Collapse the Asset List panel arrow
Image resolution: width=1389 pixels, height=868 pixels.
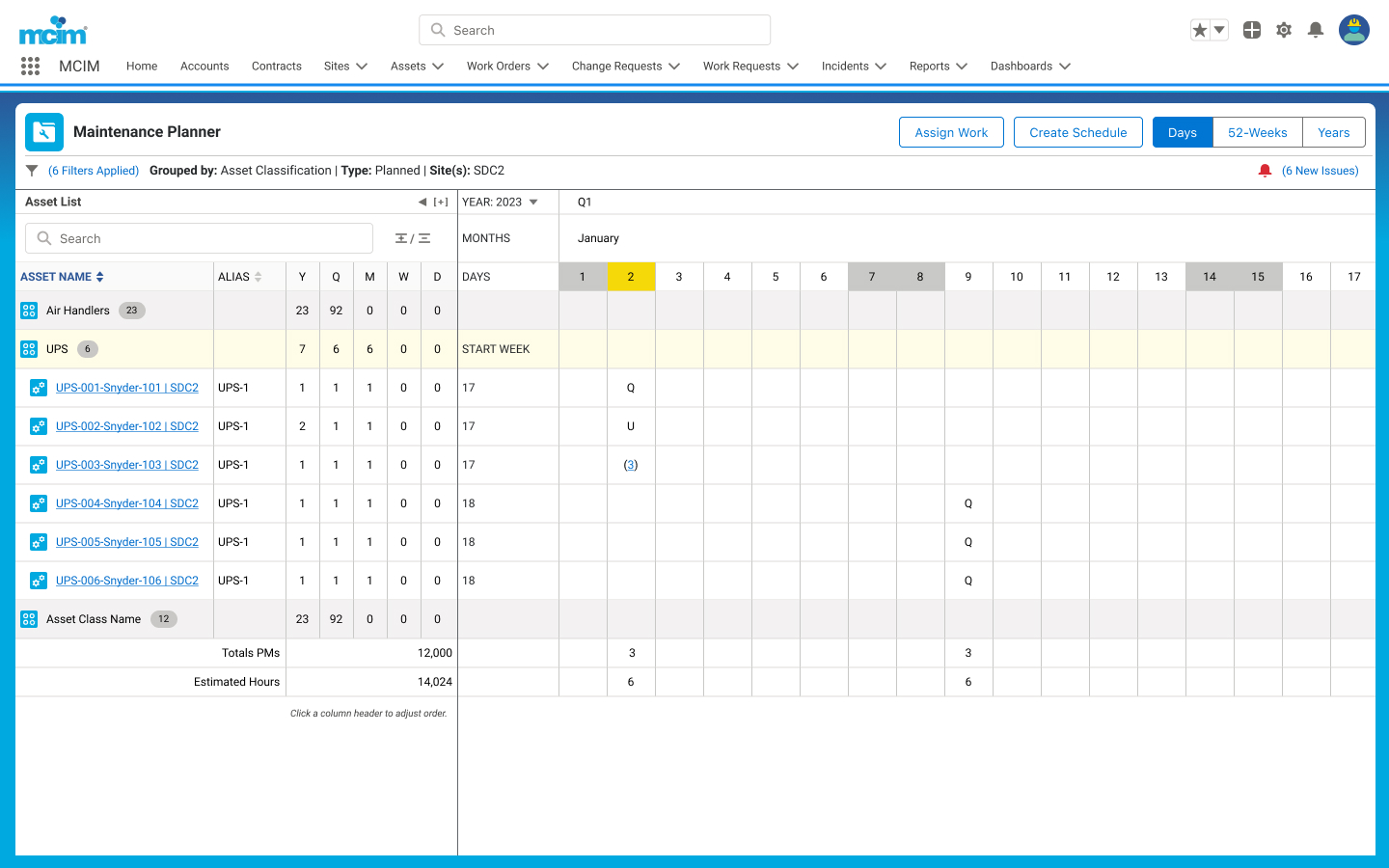point(422,202)
